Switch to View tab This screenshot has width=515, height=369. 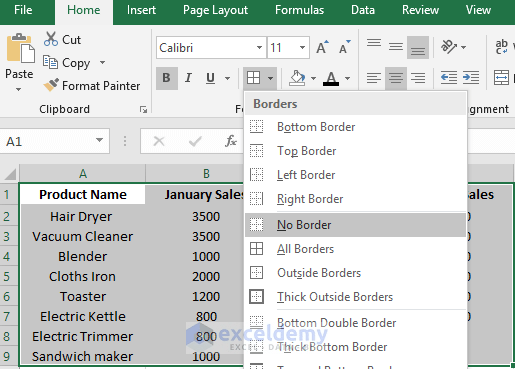[x=478, y=10]
